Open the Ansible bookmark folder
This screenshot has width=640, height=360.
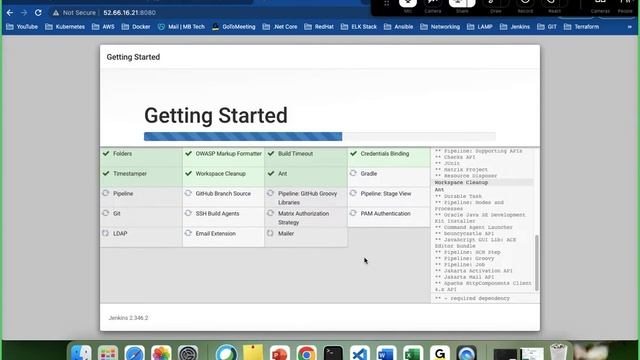(398, 27)
